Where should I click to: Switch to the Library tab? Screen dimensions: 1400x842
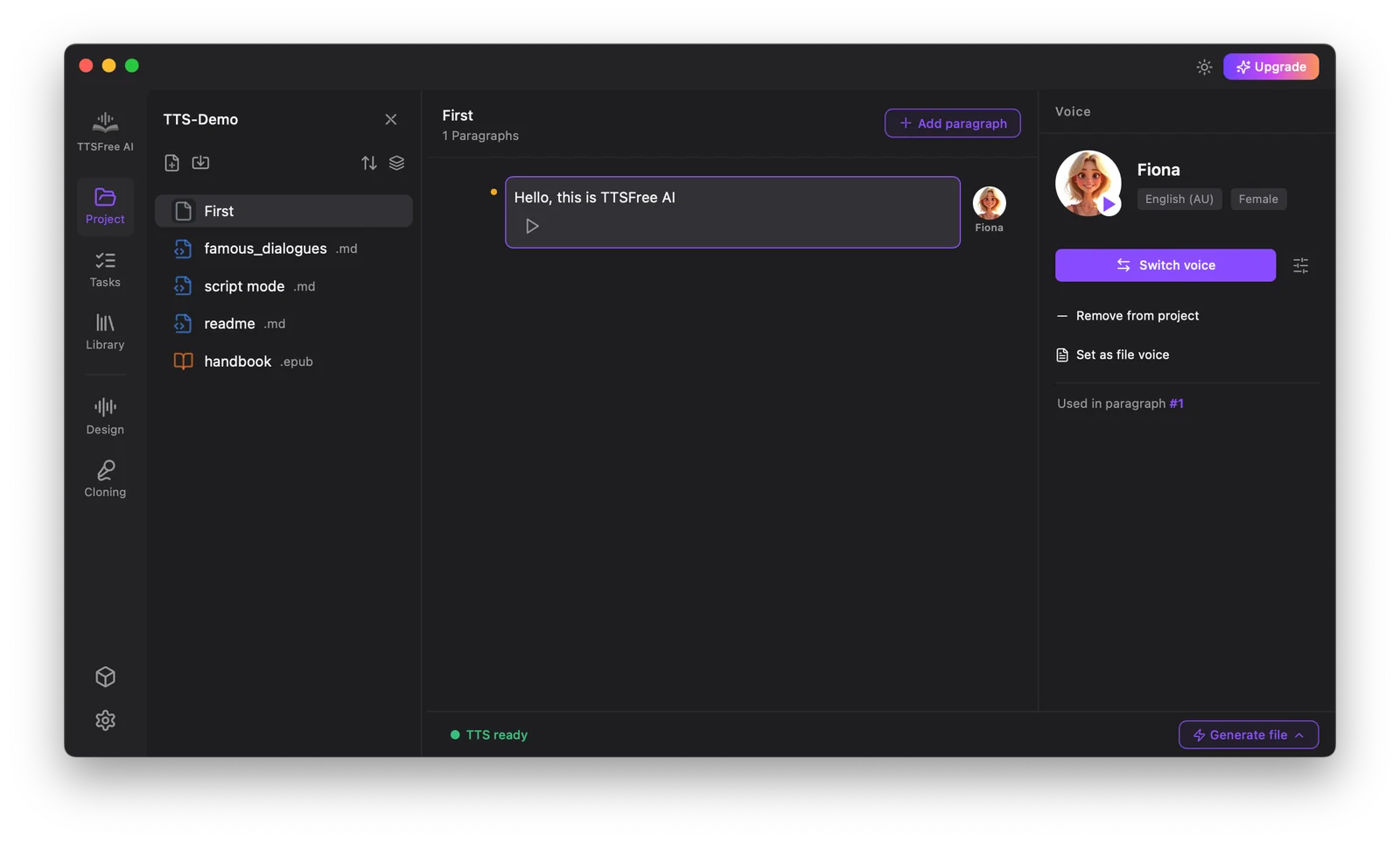(105, 332)
